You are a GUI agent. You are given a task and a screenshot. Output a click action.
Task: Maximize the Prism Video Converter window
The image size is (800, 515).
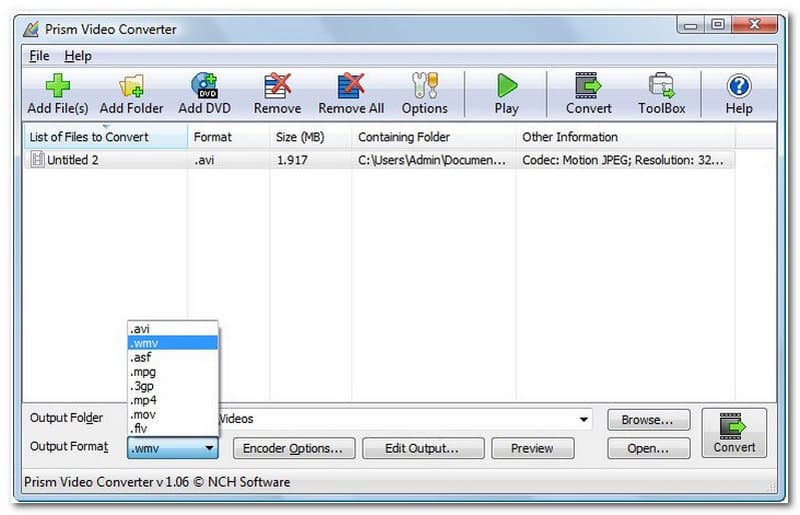tap(717, 24)
